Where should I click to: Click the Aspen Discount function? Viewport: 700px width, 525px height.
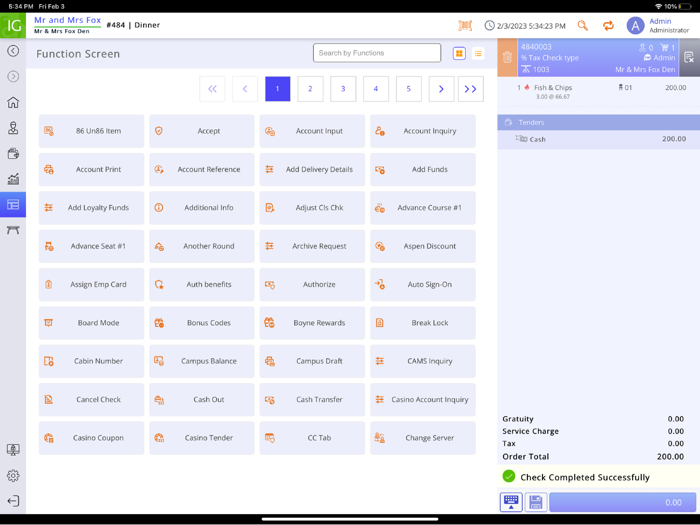423,246
